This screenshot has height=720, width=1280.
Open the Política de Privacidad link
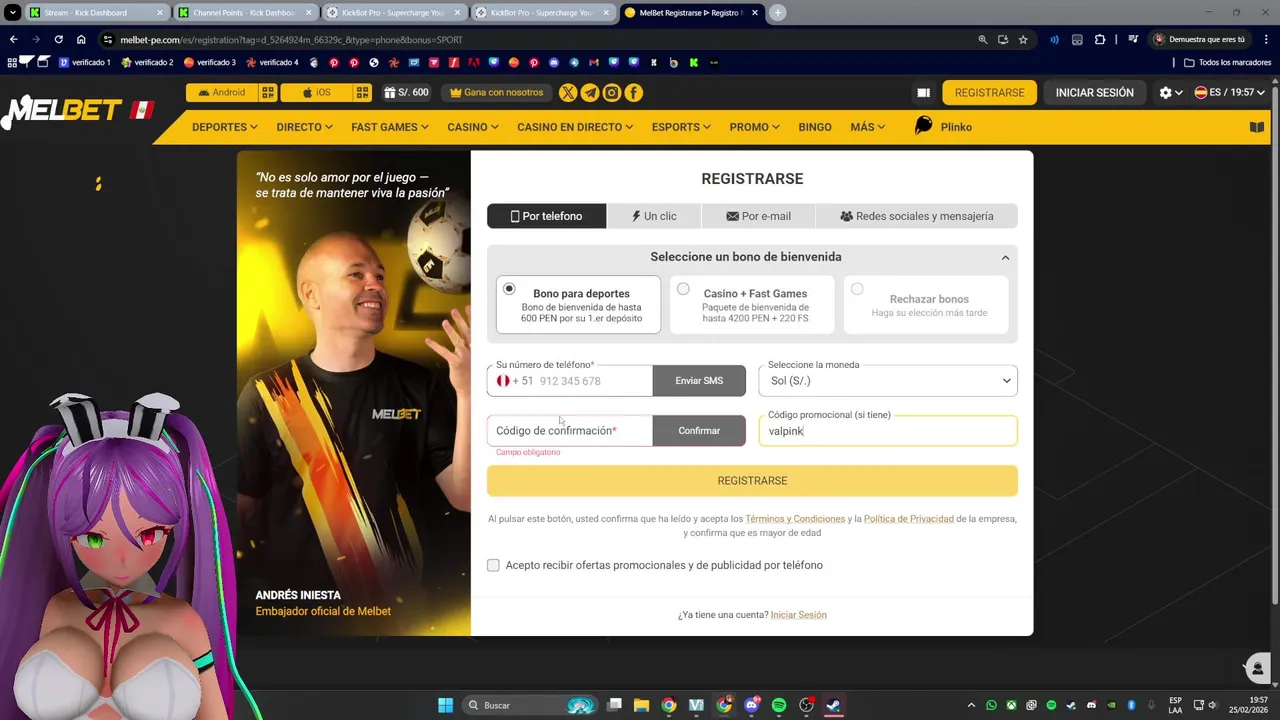coord(908,519)
